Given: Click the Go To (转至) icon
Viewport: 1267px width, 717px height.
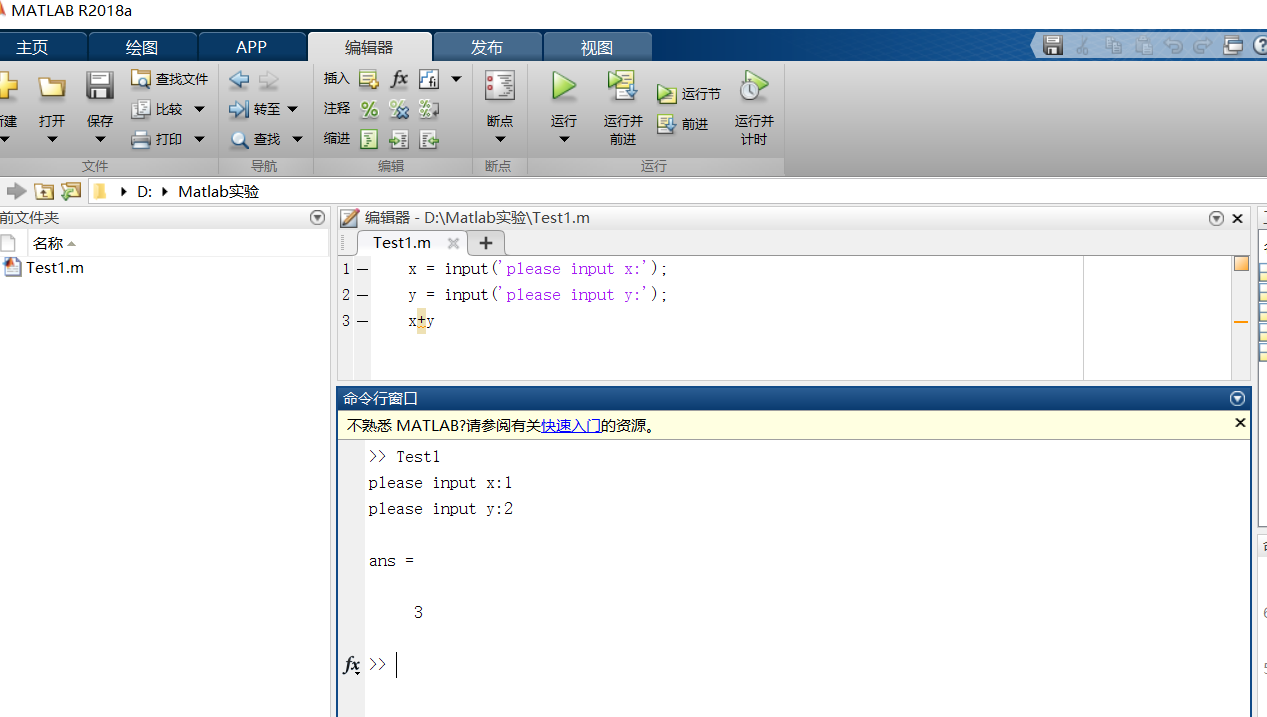Looking at the screenshot, I should tap(239, 109).
